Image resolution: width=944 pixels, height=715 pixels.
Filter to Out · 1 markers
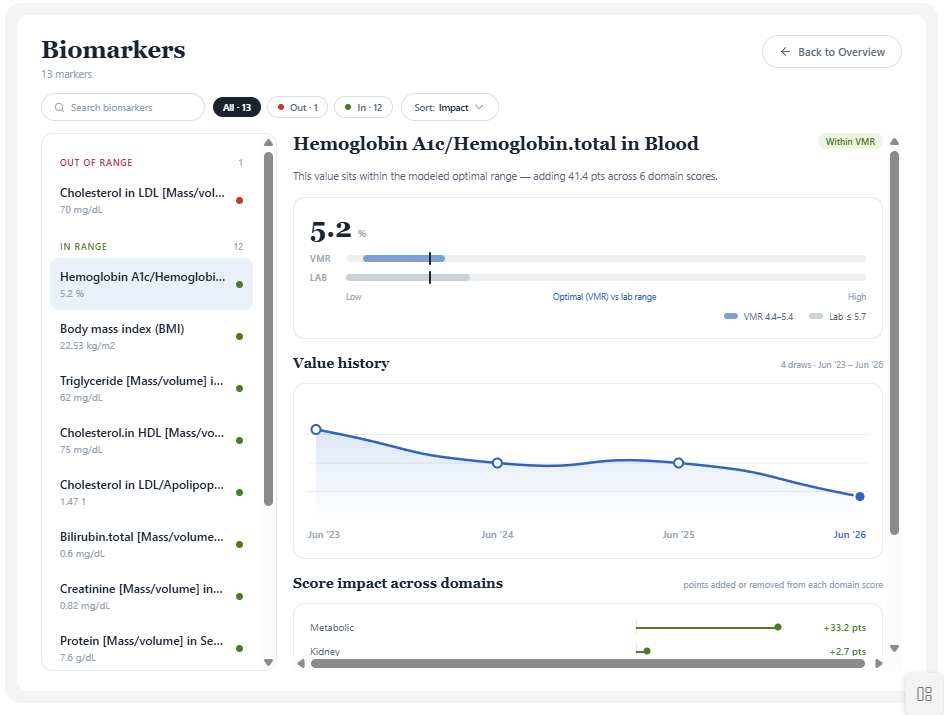tap(297, 107)
